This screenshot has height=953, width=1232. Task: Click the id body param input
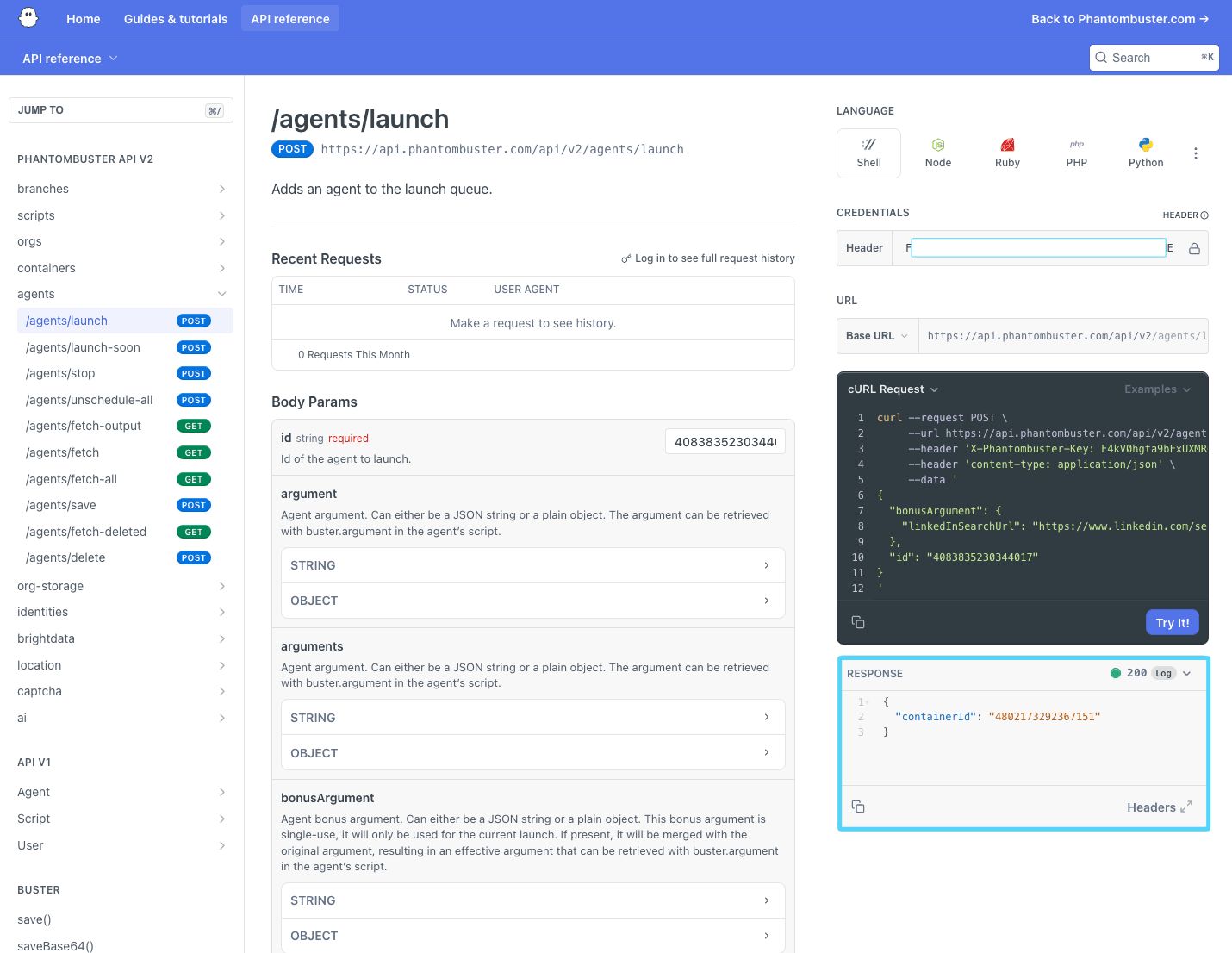tap(725, 442)
